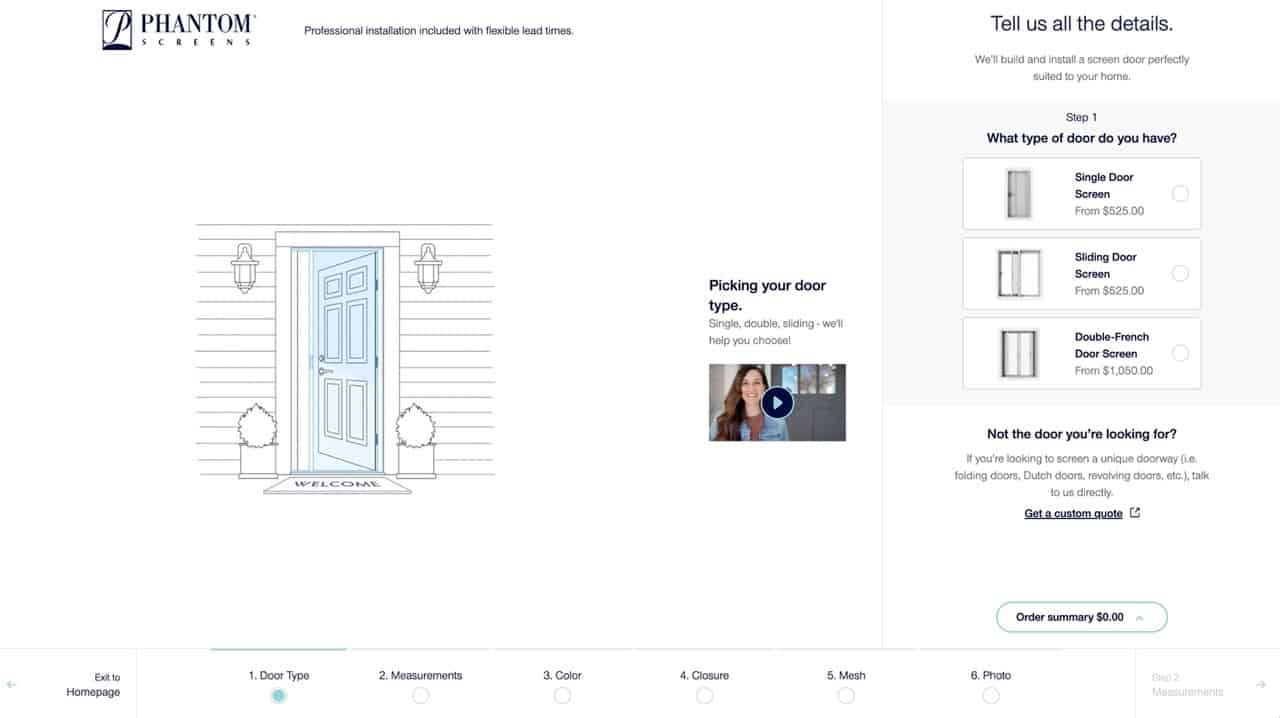The width and height of the screenshot is (1280, 718).
Task: Exit to Homepage using bottom-left link
Action: tap(93, 685)
